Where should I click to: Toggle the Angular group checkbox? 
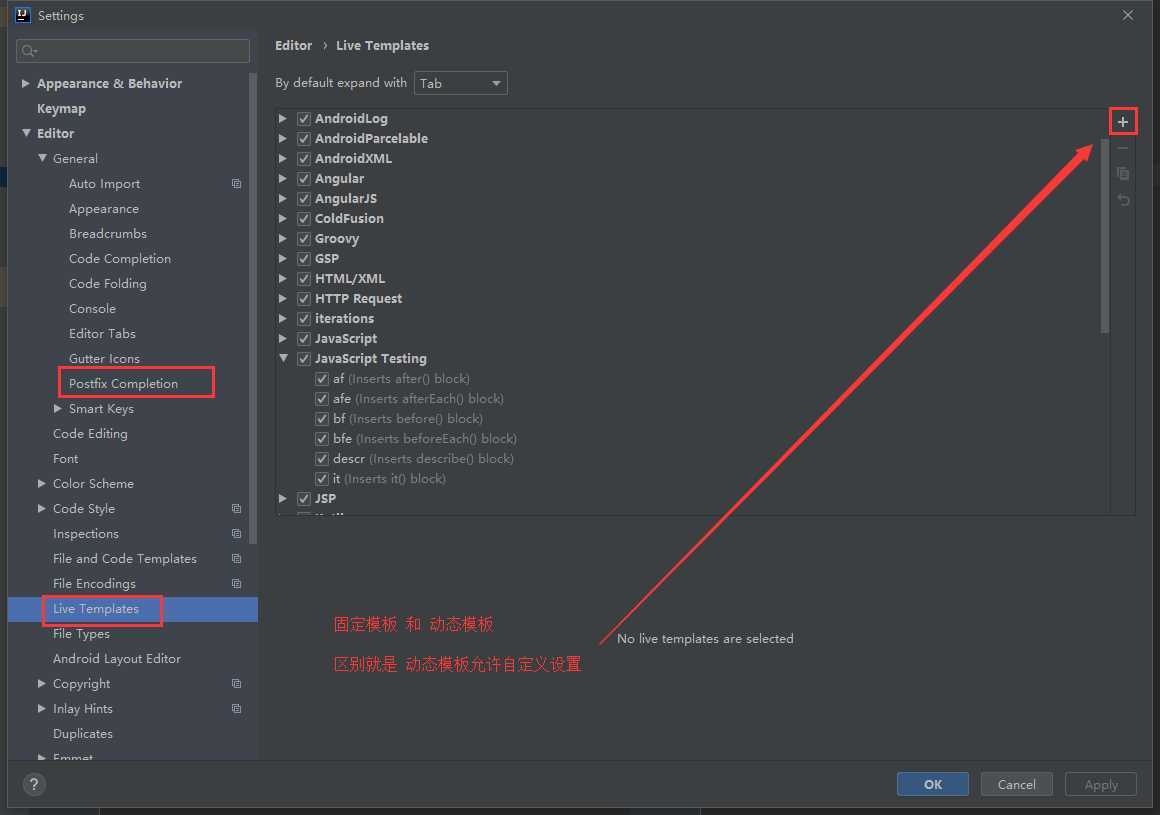304,179
